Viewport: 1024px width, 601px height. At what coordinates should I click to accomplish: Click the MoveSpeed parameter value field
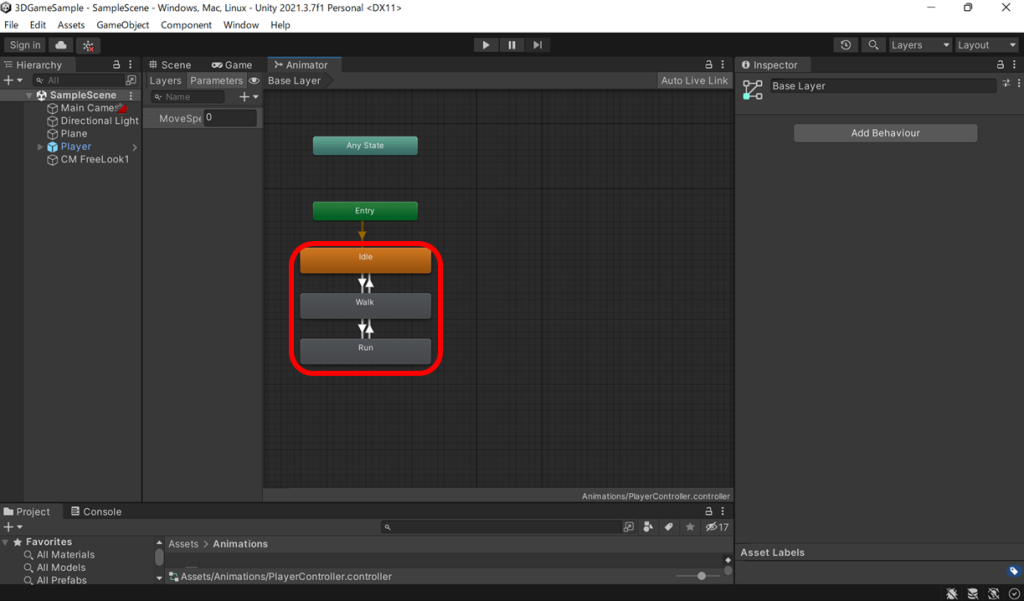(x=228, y=117)
